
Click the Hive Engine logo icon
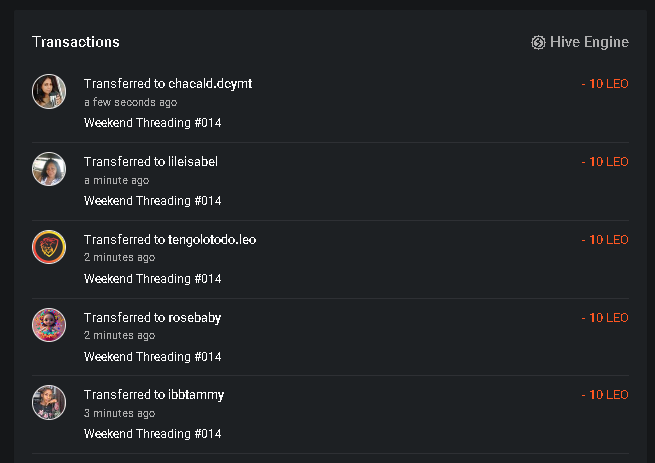click(538, 42)
